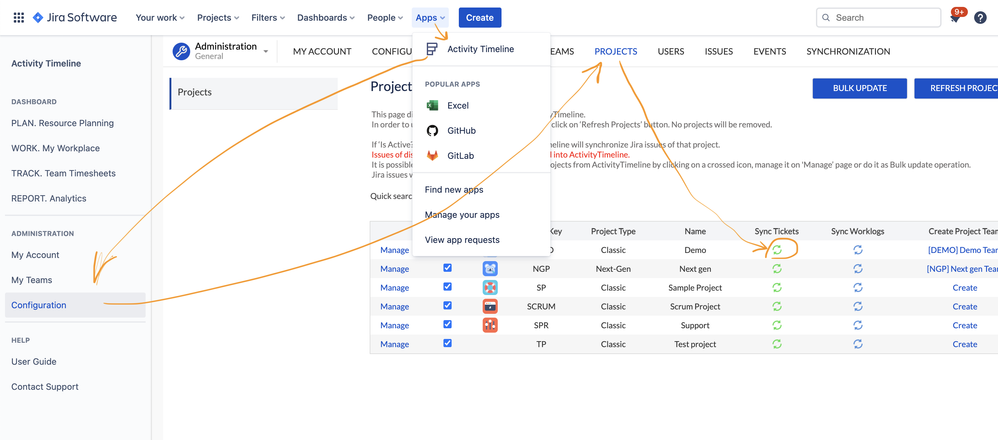Sync tickets for the Demo project

[x=777, y=250]
